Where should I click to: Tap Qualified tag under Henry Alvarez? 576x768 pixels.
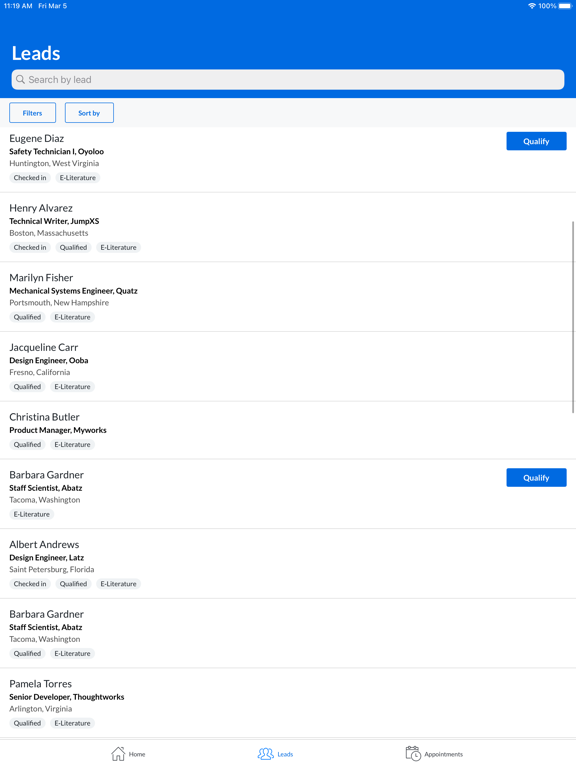[73, 247]
